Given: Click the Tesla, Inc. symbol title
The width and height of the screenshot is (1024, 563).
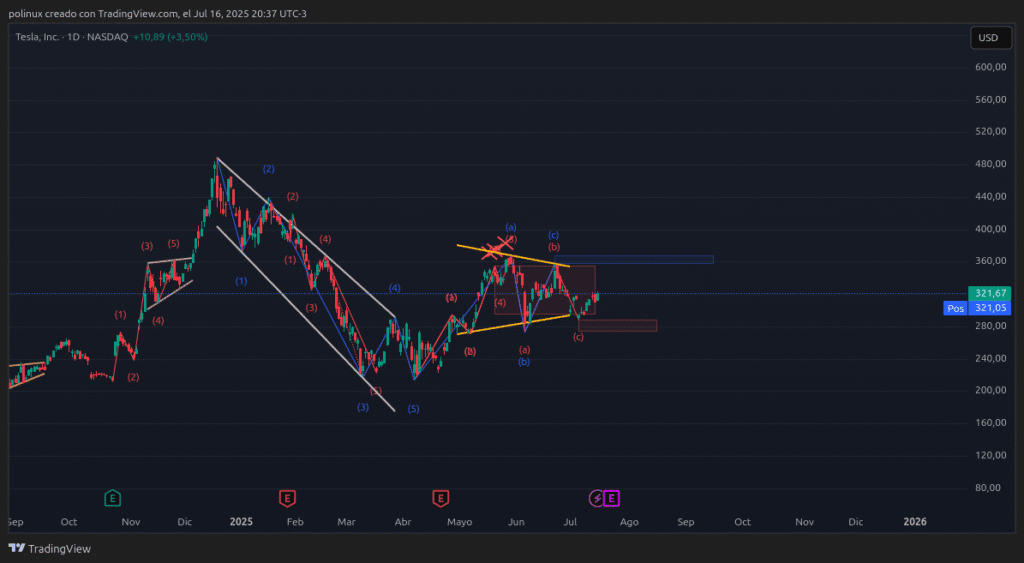Looking at the screenshot, I should click(39, 37).
